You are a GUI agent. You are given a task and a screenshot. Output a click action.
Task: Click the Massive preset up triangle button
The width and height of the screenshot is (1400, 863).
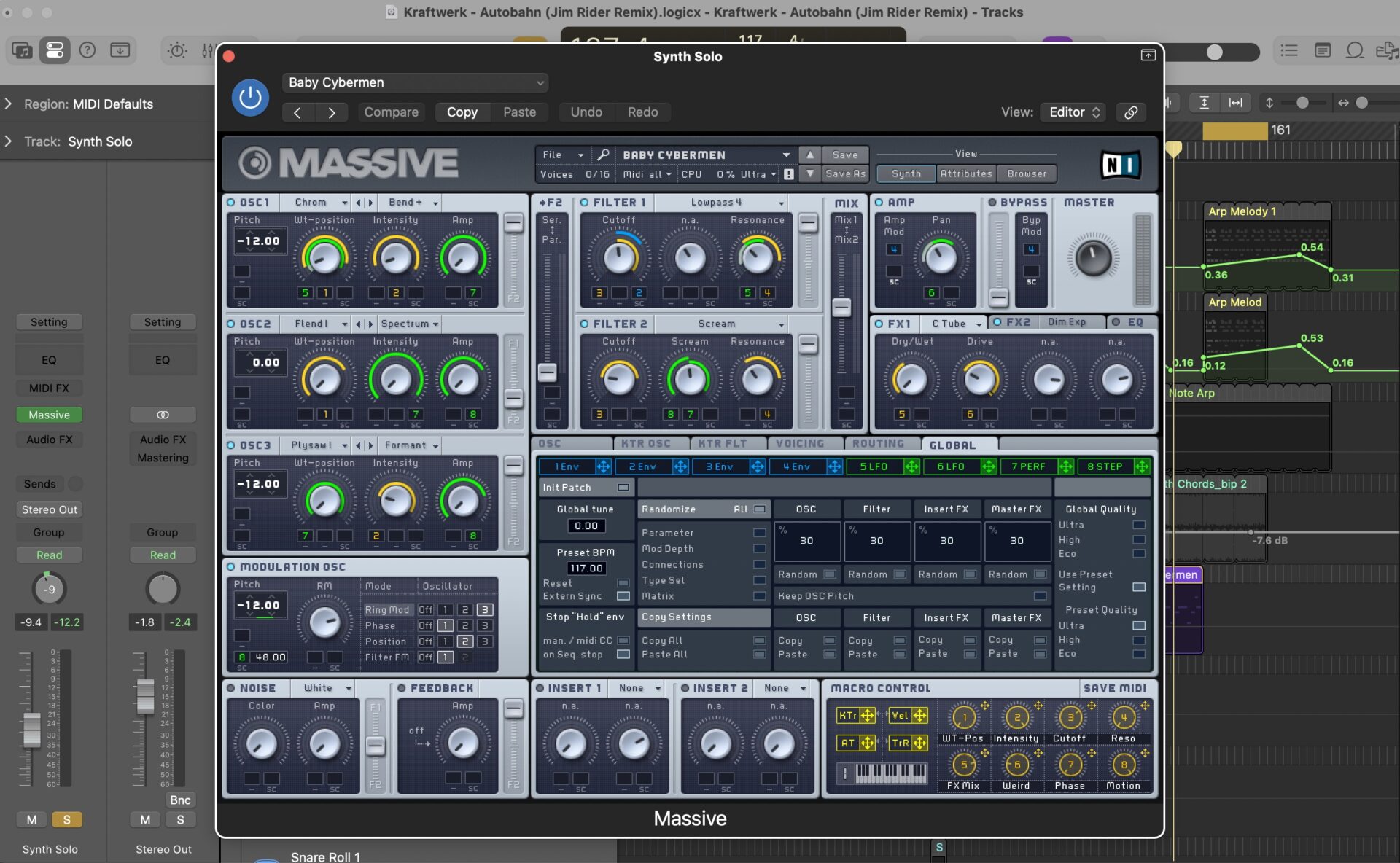809,155
